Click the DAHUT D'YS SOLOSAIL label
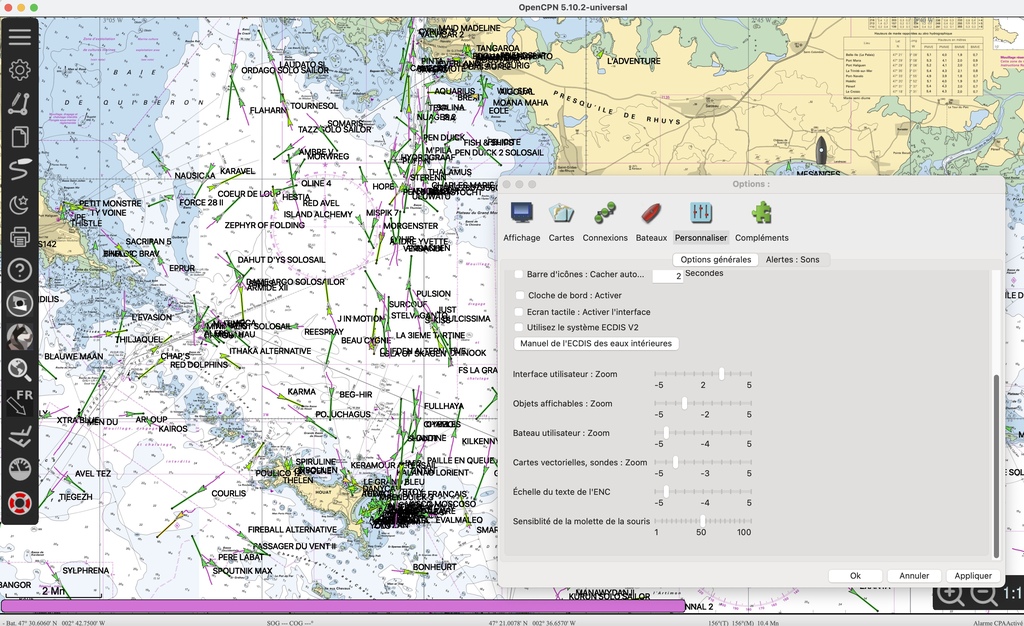Screen dimensions: 1024x626 [281, 260]
